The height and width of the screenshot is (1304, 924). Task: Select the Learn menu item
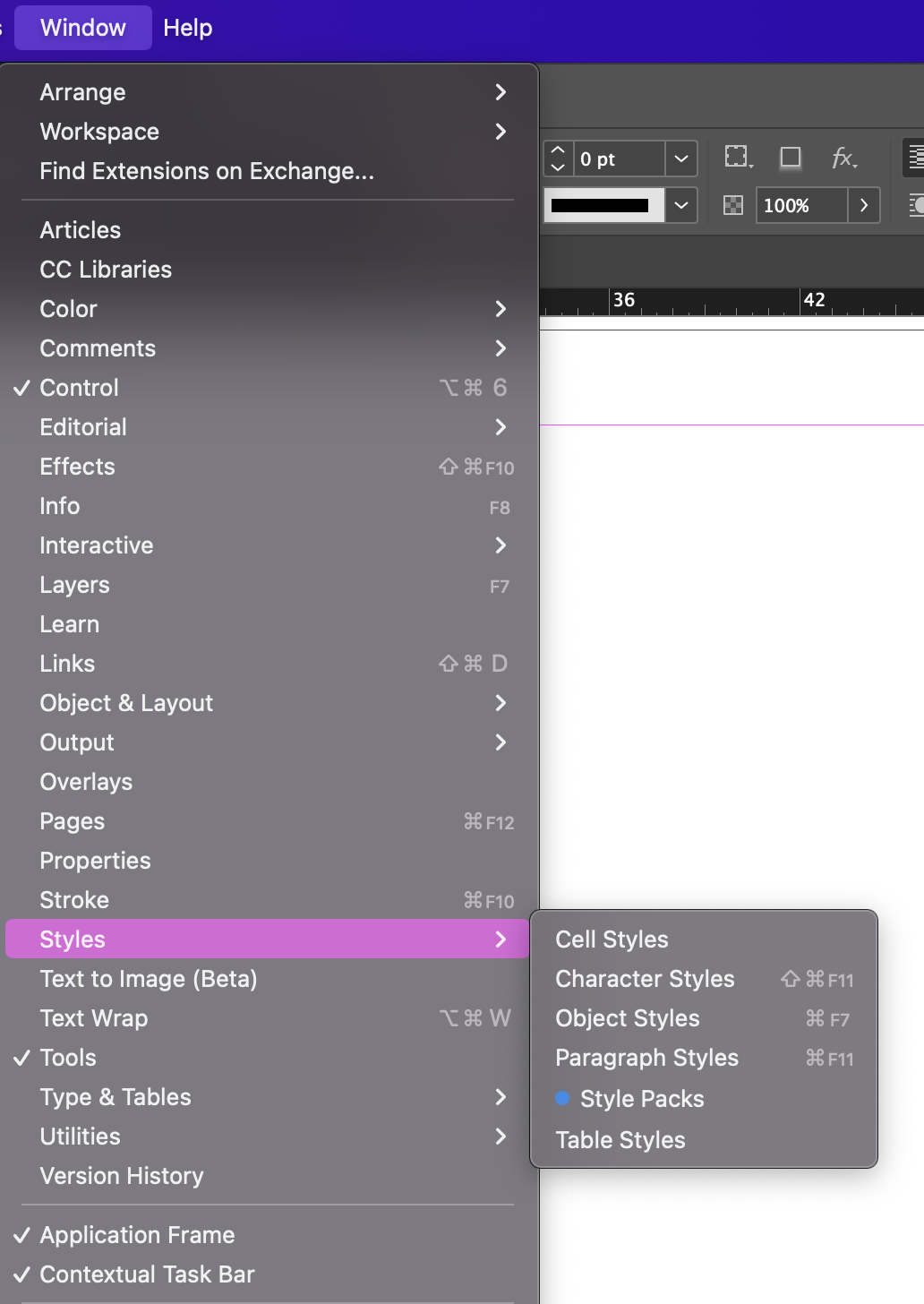coord(269,624)
